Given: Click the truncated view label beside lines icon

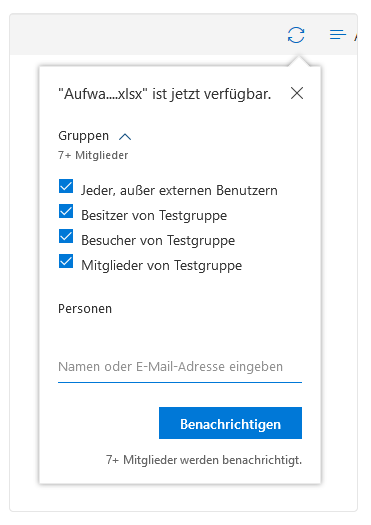Looking at the screenshot, I should coord(355,35).
